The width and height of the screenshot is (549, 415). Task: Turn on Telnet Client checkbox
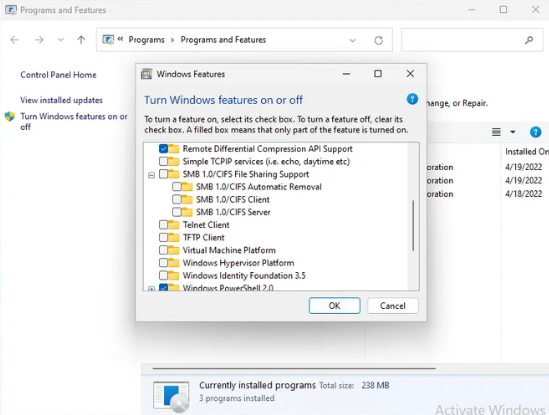point(163,224)
